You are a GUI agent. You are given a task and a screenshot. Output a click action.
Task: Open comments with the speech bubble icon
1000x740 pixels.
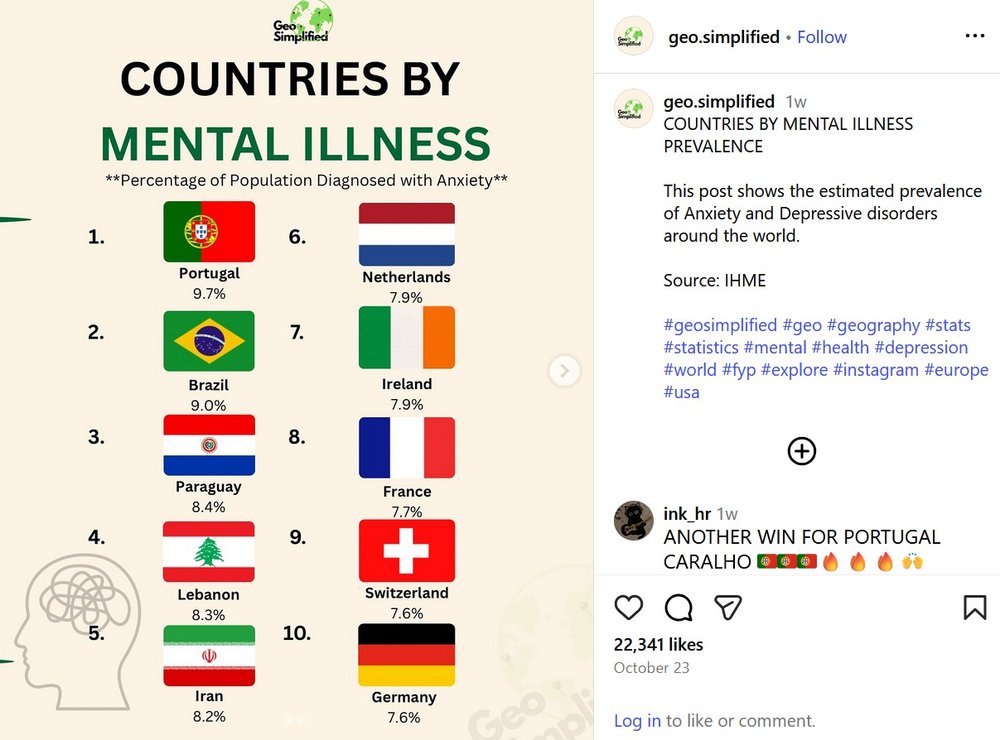678,607
